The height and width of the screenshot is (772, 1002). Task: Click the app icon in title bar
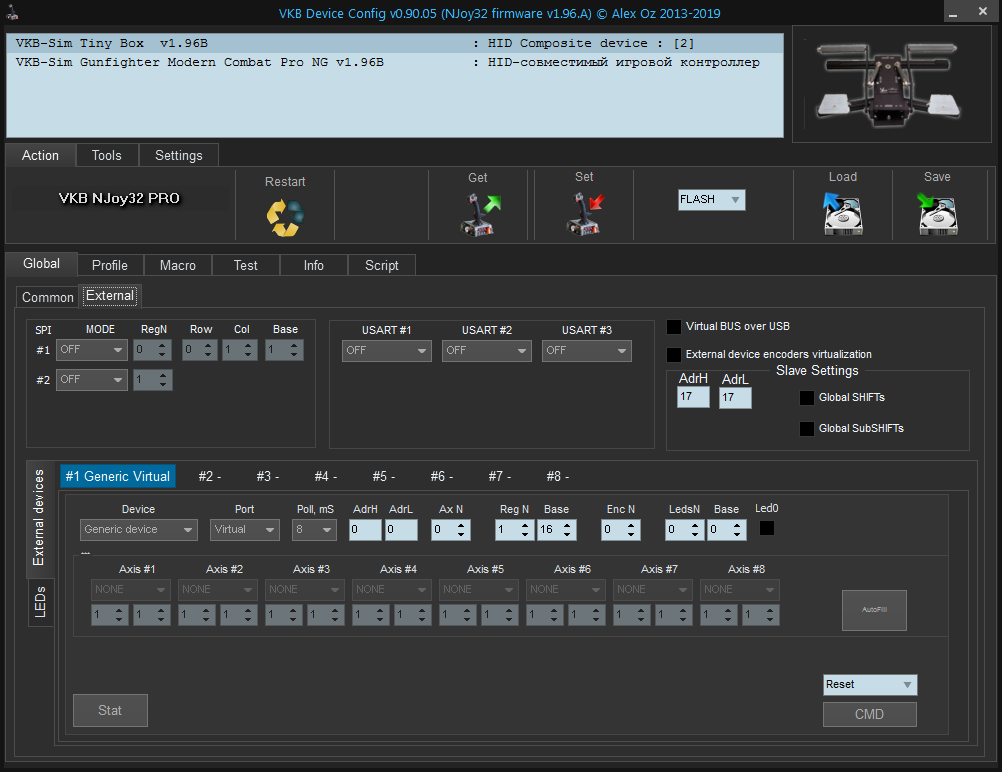point(12,13)
